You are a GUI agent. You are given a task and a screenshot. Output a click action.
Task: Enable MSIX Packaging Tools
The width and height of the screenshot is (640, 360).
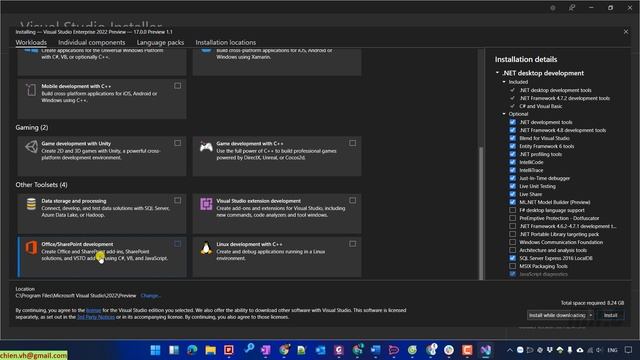coord(513,266)
